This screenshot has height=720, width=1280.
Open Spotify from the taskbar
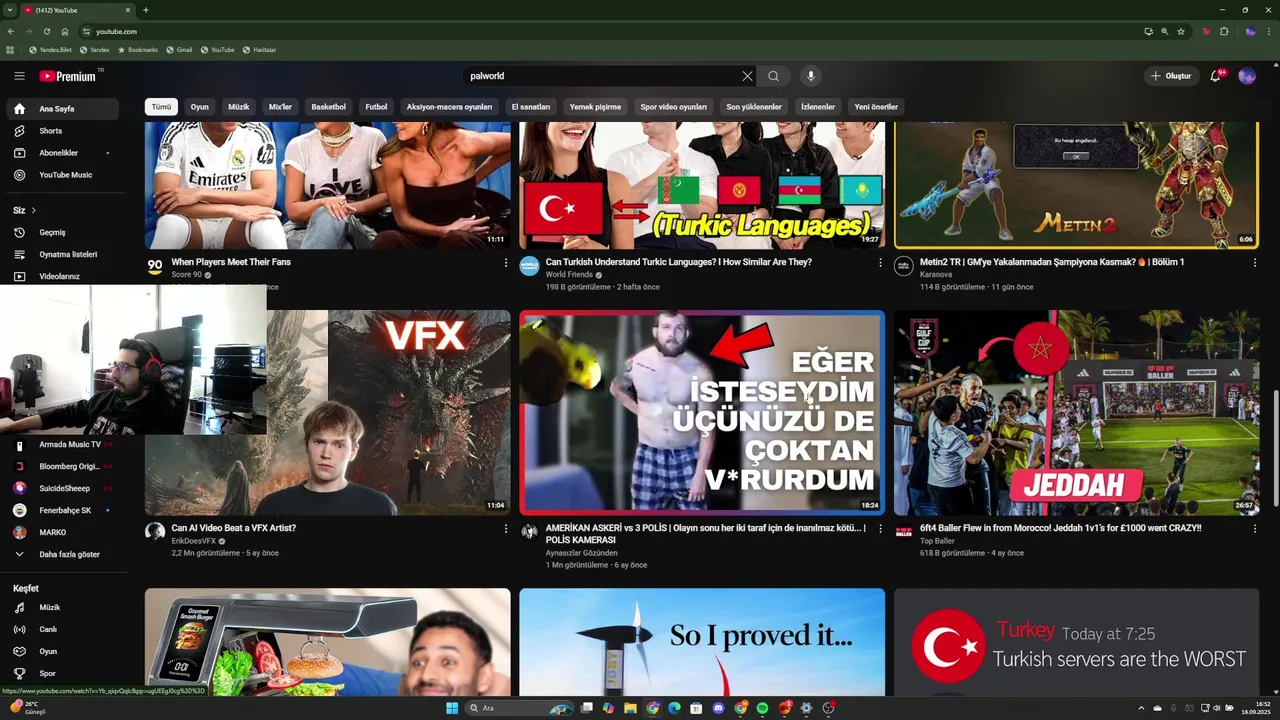point(762,708)
